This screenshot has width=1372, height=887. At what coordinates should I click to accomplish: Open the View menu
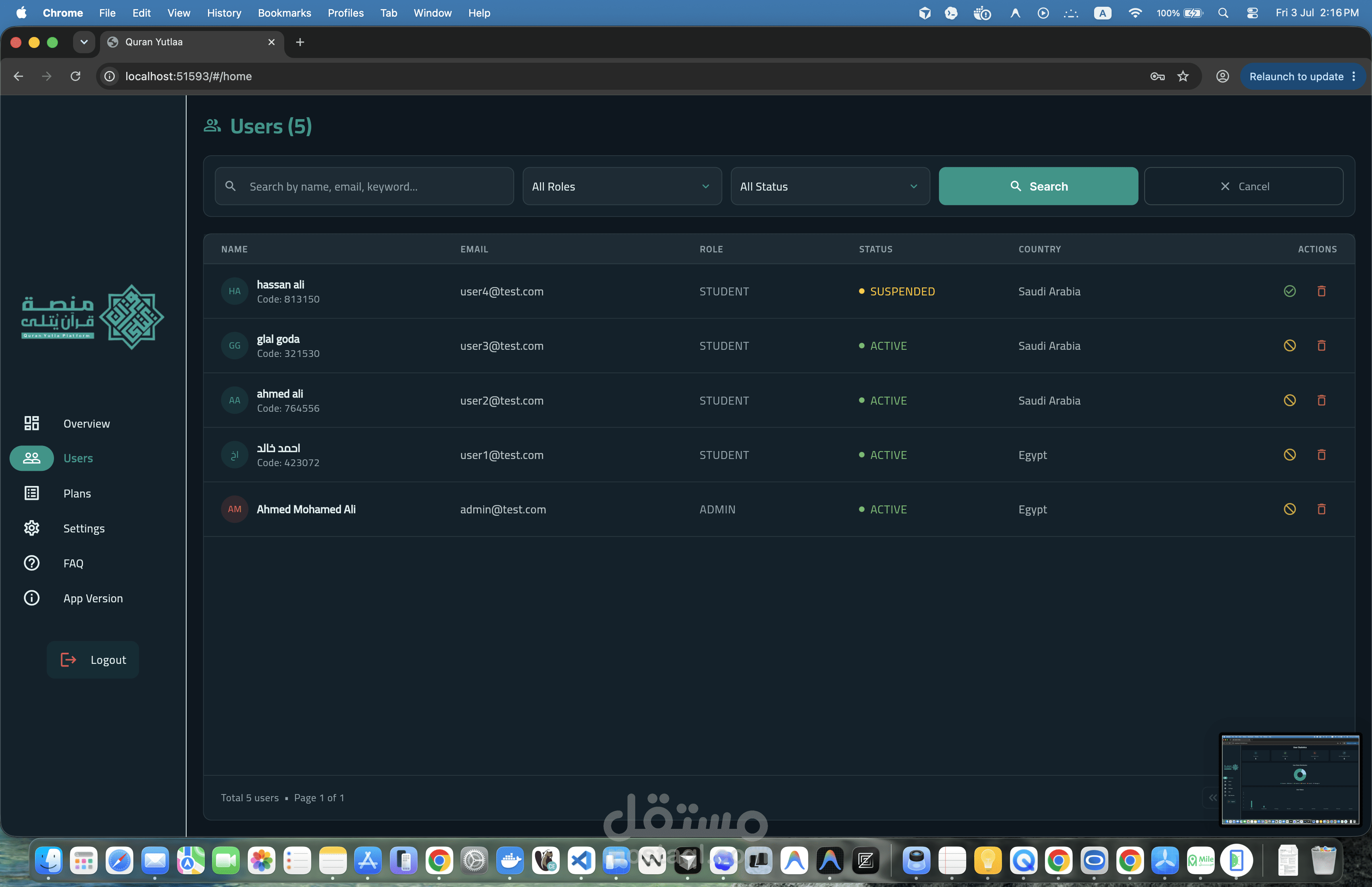(179, 13)
